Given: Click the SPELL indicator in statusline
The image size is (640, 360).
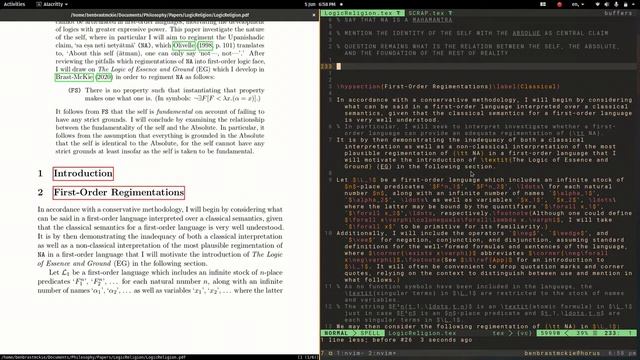Looking at the screenshot, I should coord(370,333).
